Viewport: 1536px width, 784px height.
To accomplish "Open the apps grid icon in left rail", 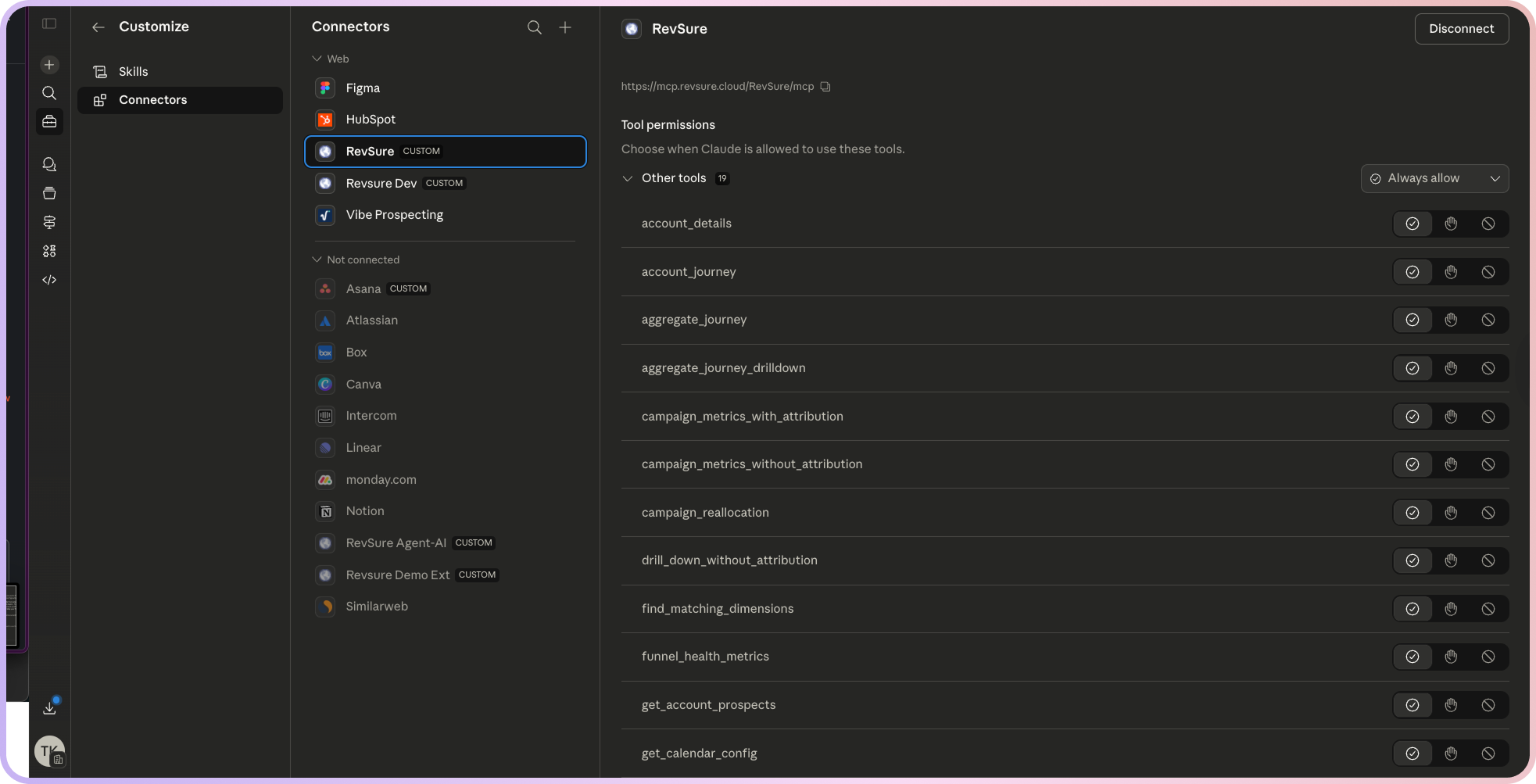I will [49, 251].
